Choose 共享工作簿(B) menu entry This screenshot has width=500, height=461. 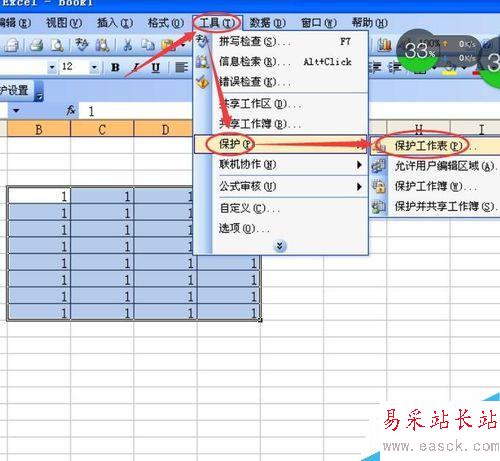coord(281,124)
